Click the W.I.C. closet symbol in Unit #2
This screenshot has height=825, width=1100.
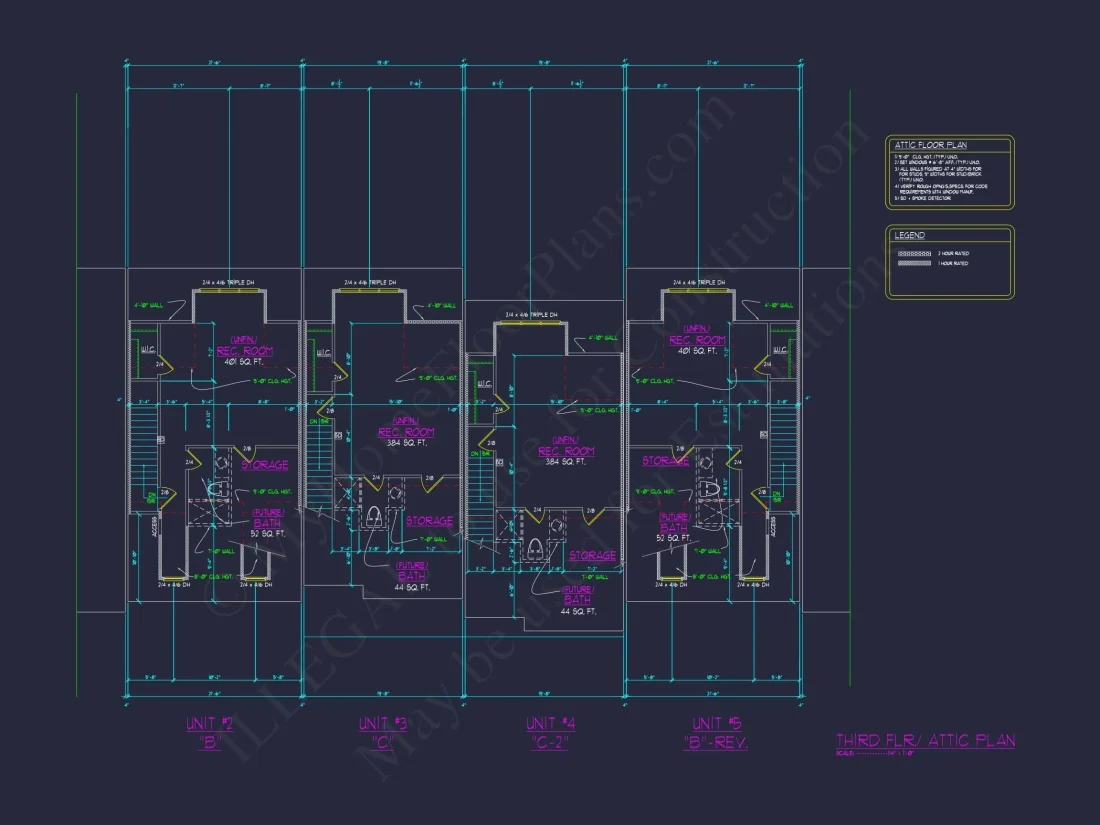click(x=148, y=348)
